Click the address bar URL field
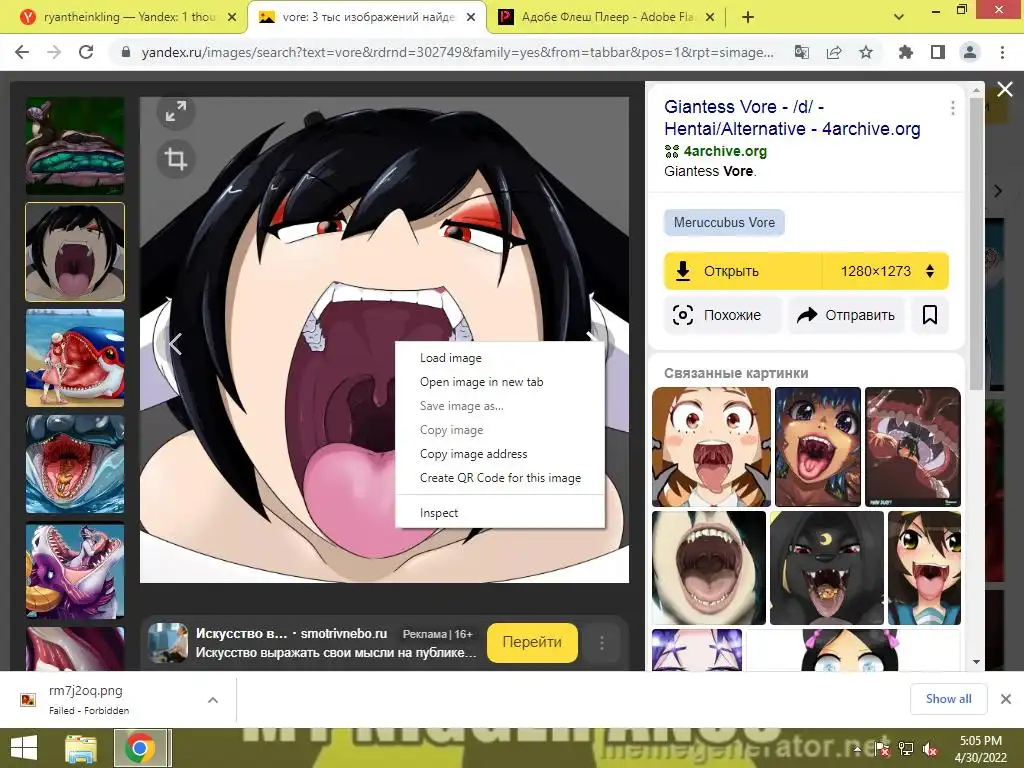 [x=457, y=52]
